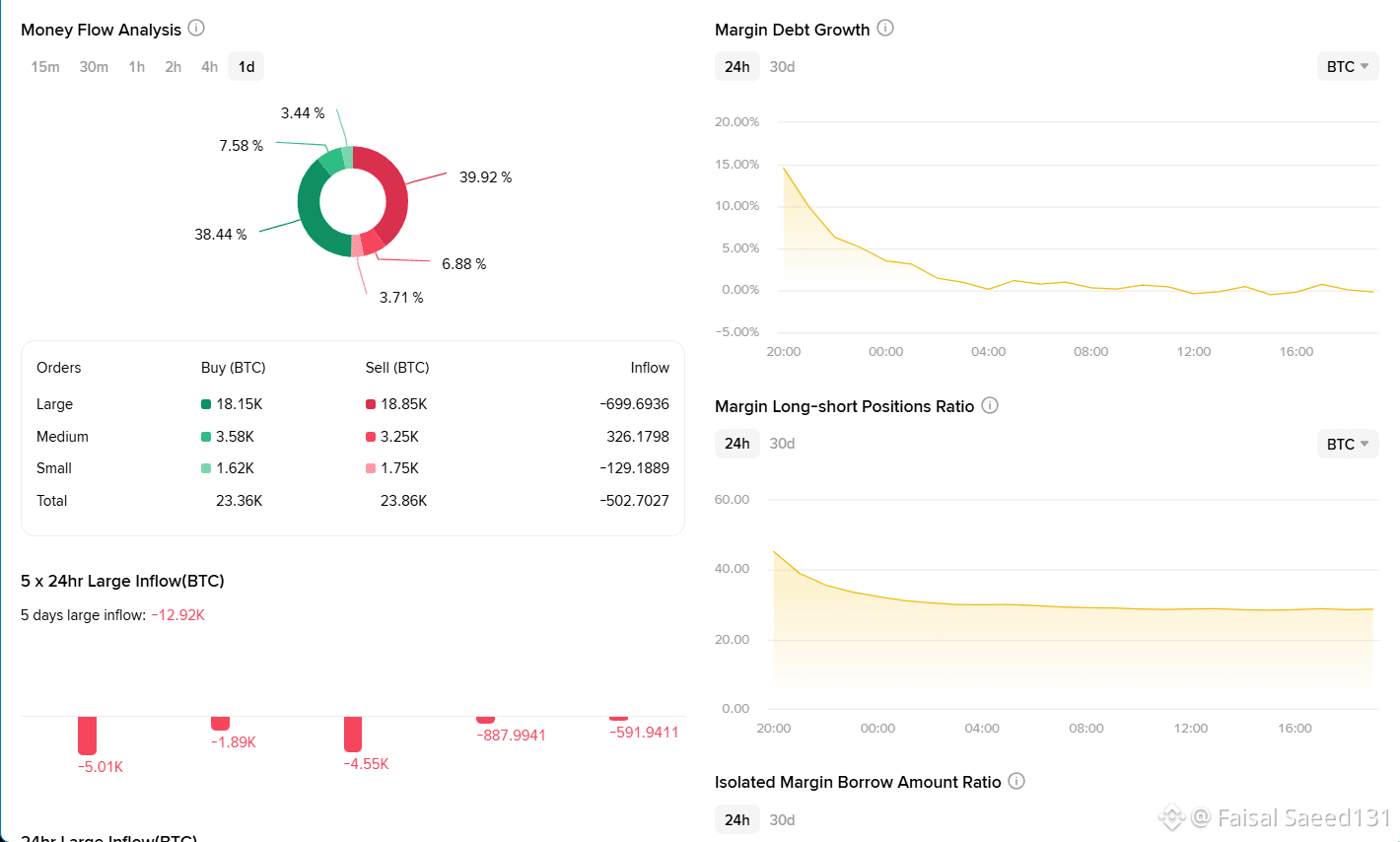Viewport: 1400px width, 842px height.
Task: Select the 30m interval button
Action: (x=94, y=67)
